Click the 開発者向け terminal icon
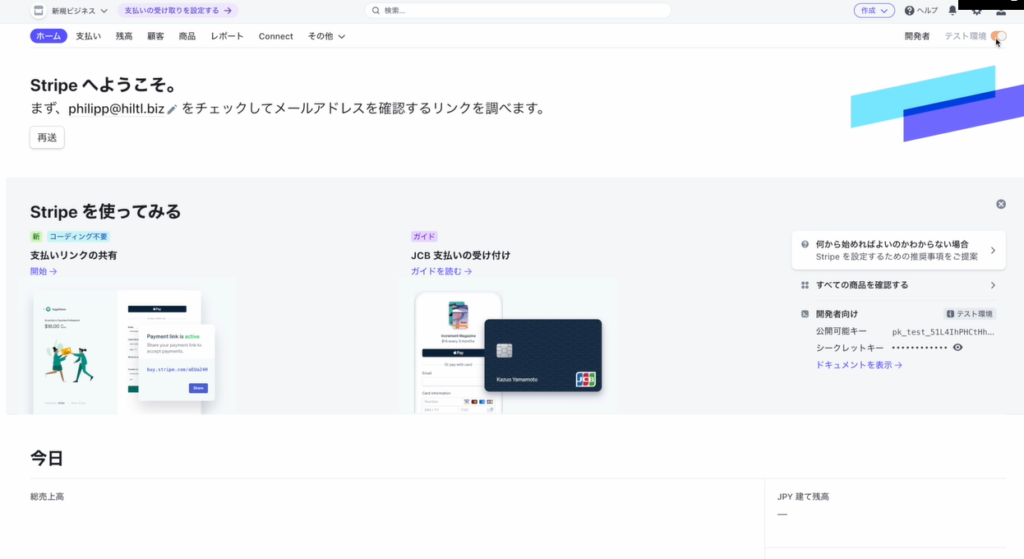Image resolution: width=1024 pixels, height=559 pixels. point(805,314)
